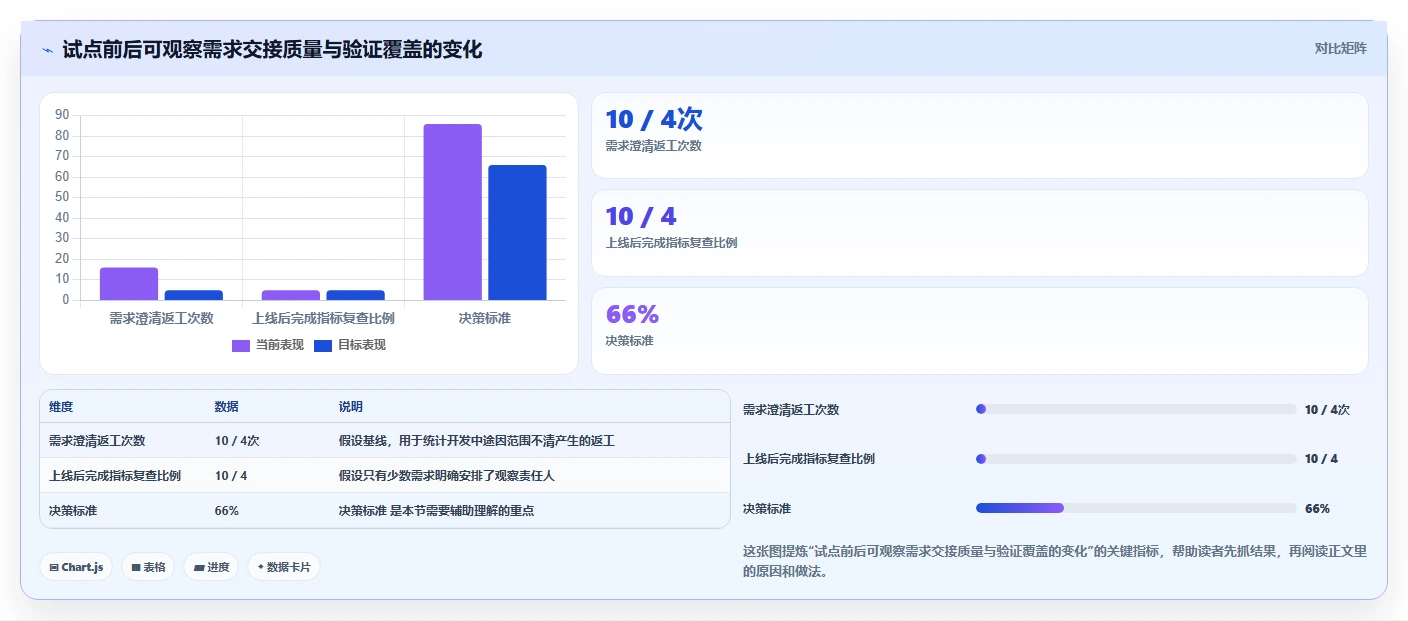Click the large 66% card value

632,314
